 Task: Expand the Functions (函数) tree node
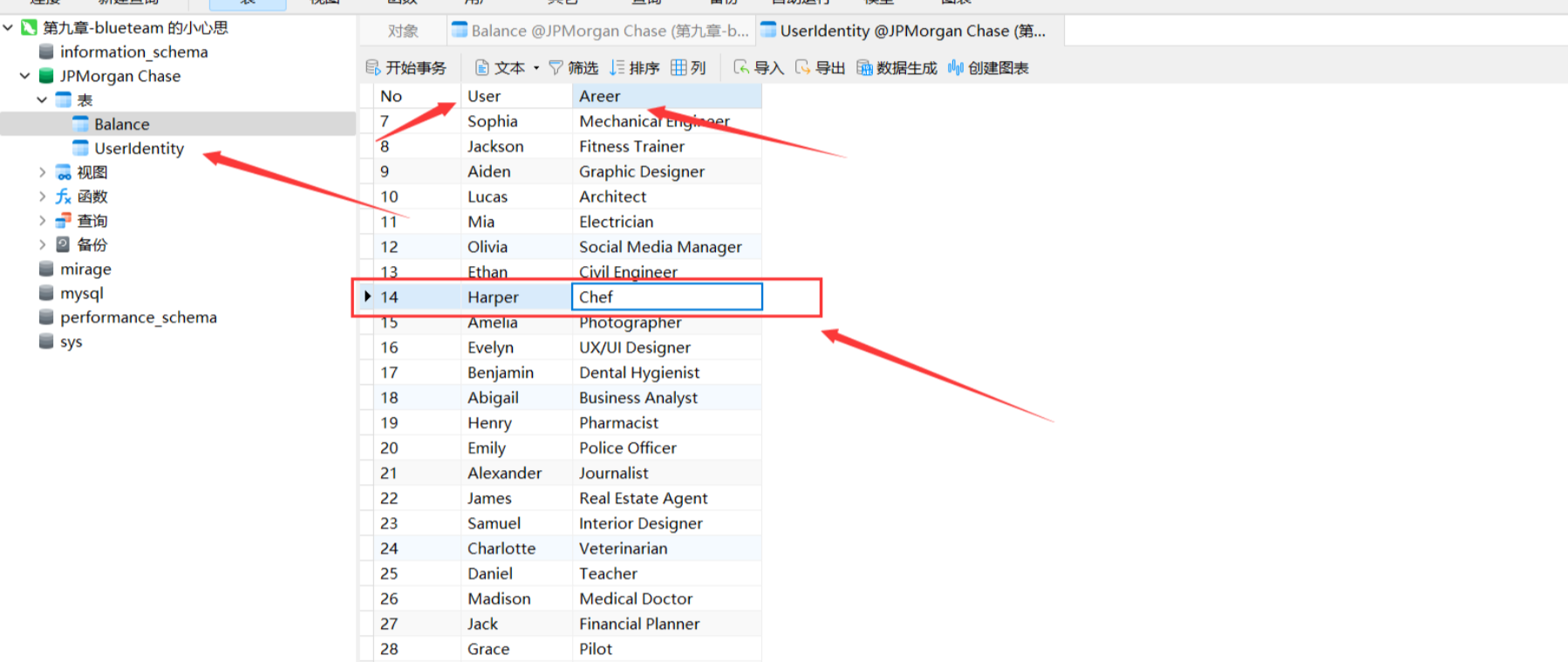point(42,196)
